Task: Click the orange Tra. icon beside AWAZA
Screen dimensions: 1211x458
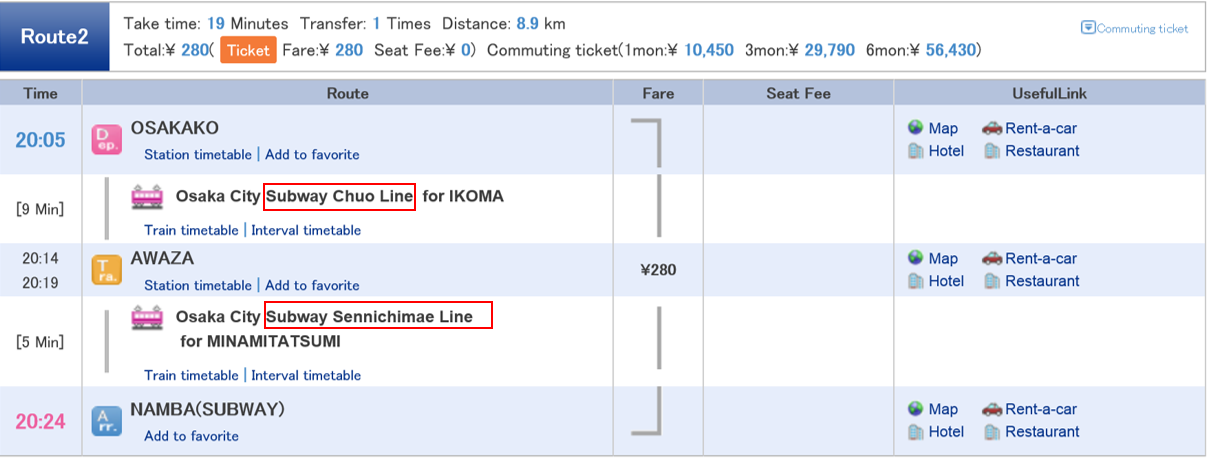Action: click(107, 270)
